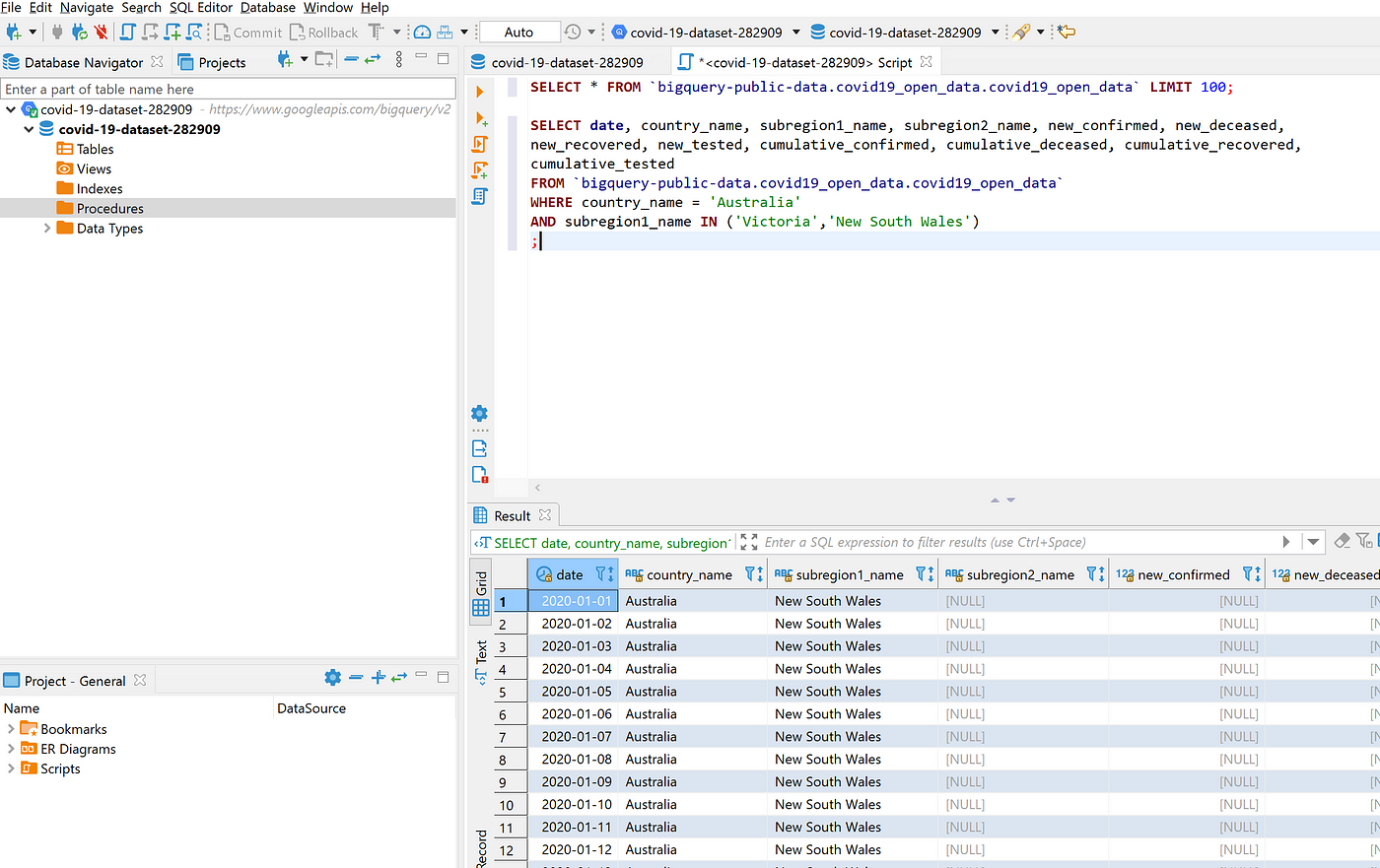1380x868 pixels.
Task: Click the Collapse All icon in Navigator
Action: point(350,60)
